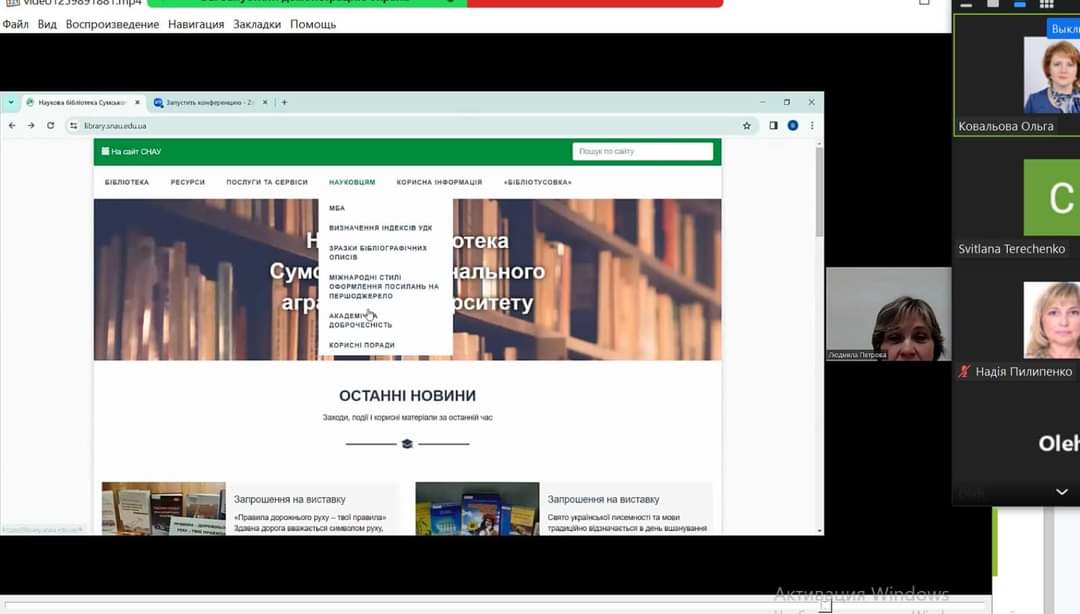1080x614 pixels.
Task: Expand the Ресурси navigation menu
Action: 188,182
